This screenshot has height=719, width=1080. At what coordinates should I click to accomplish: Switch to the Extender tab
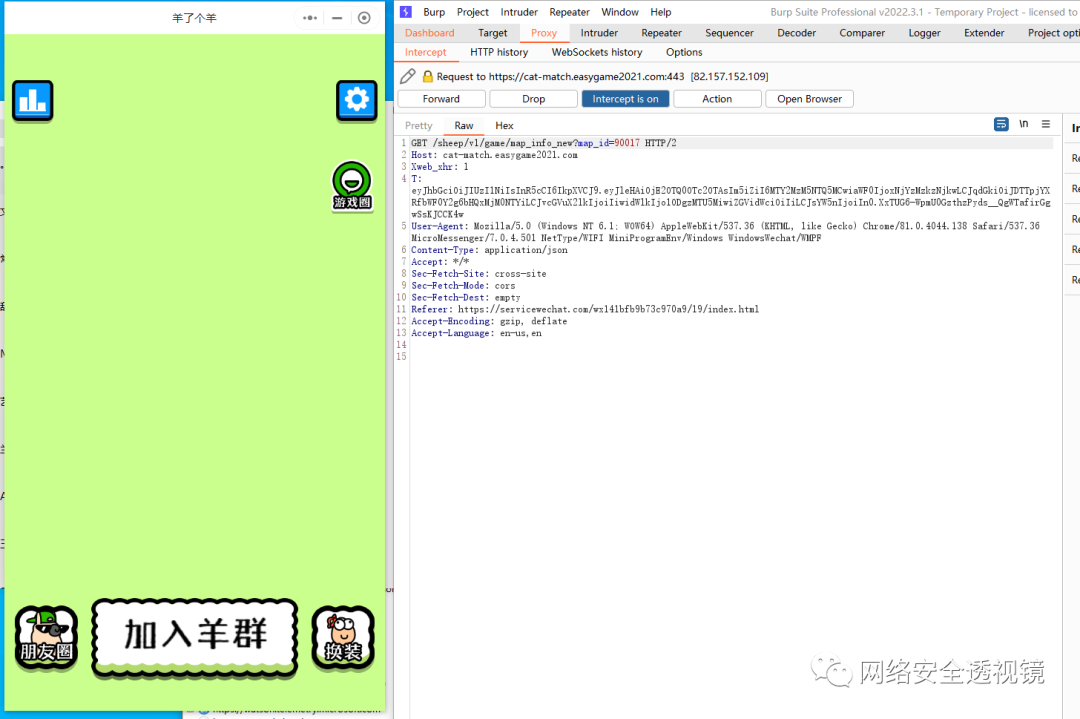click(984, 32)
